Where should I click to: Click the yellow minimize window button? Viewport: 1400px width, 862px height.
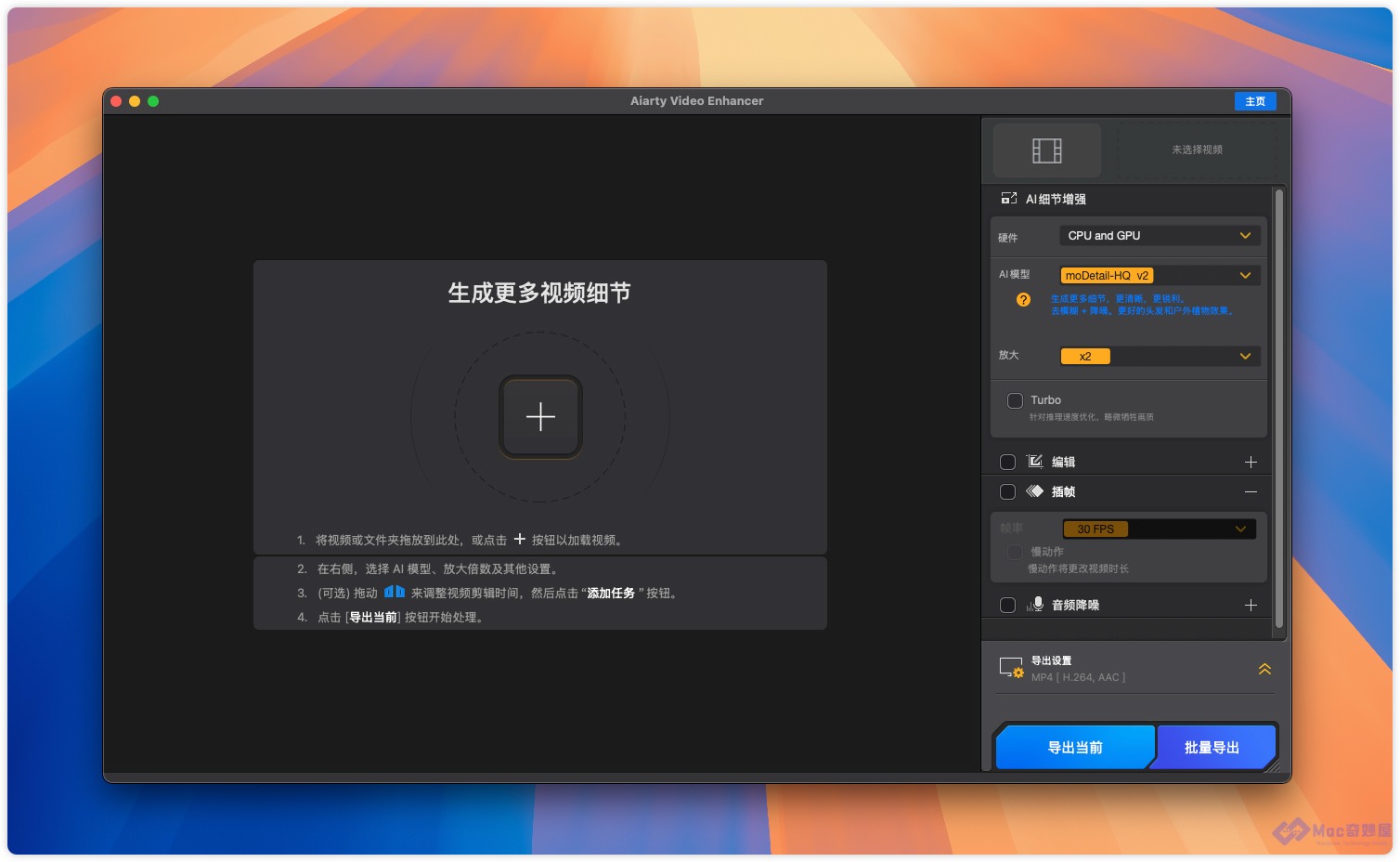135,101
